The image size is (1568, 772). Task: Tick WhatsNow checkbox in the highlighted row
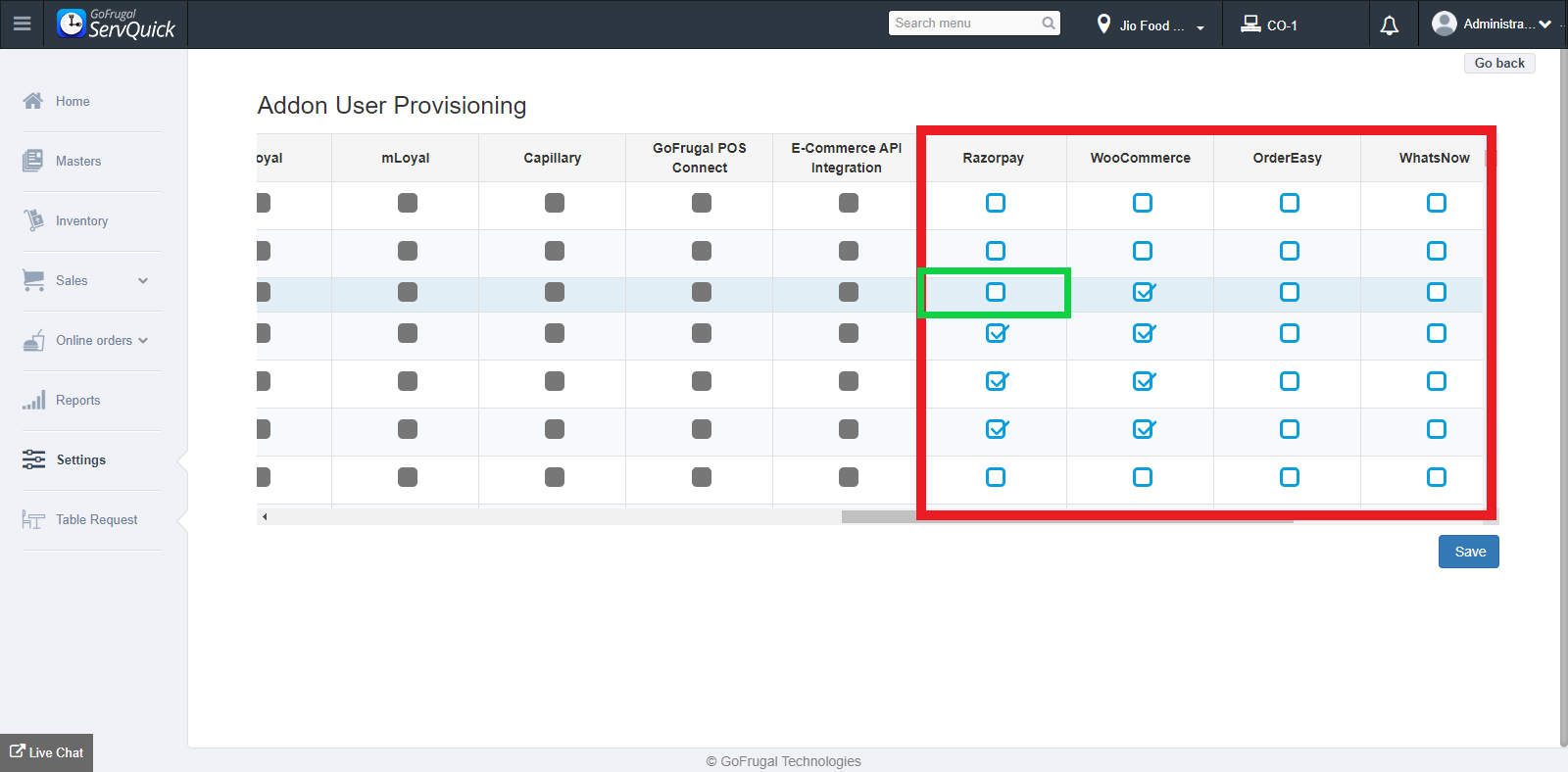coord(1437,292)
